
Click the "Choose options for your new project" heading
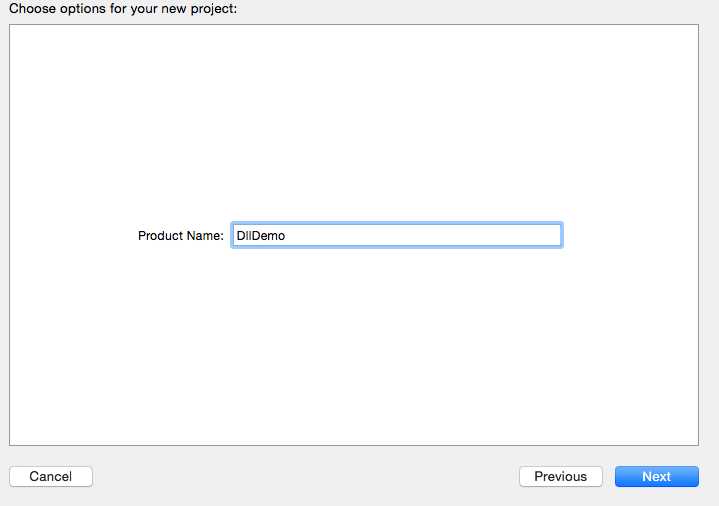point(123,9)
